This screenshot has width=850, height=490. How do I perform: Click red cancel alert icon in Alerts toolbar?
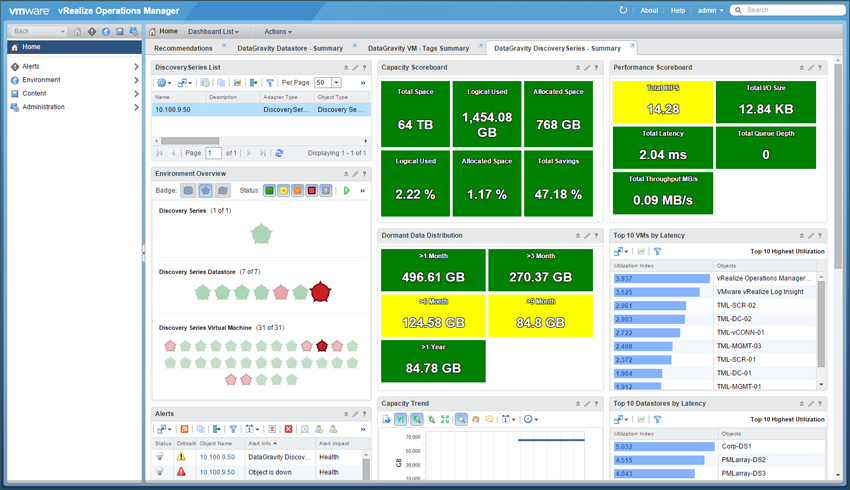click(x=288, y=429)
